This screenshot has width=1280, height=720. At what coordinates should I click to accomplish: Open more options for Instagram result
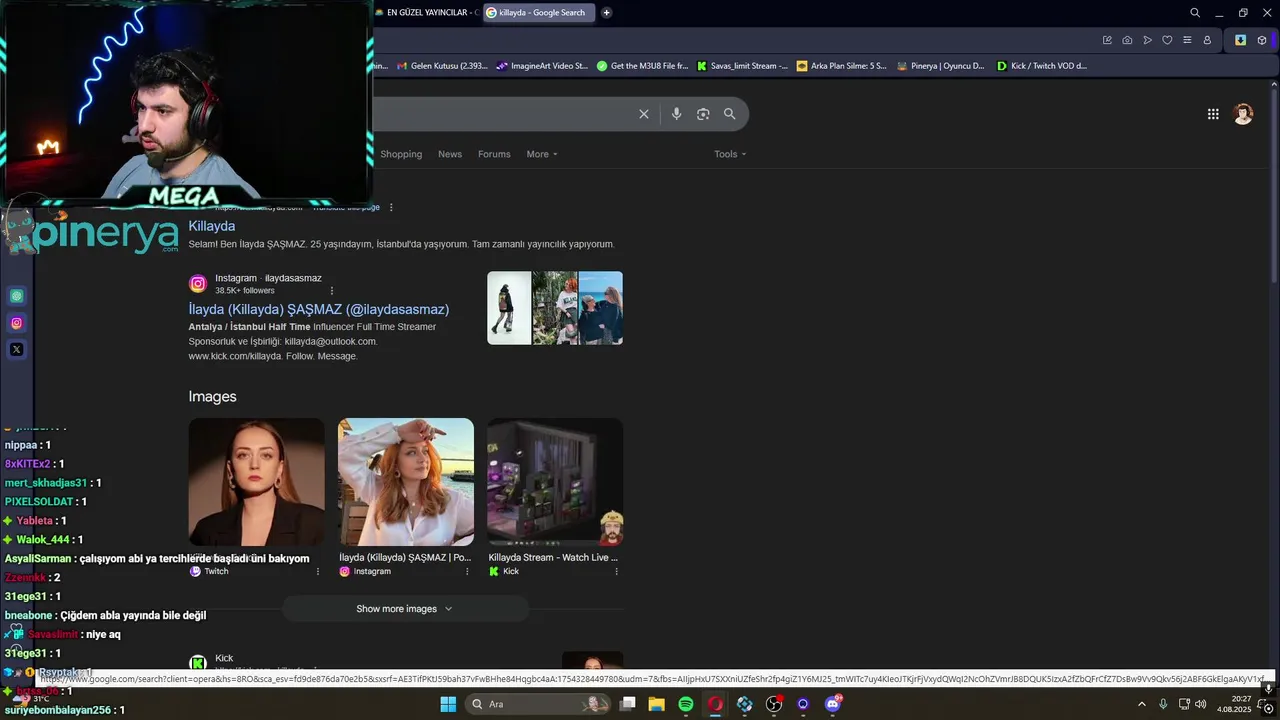332,290
